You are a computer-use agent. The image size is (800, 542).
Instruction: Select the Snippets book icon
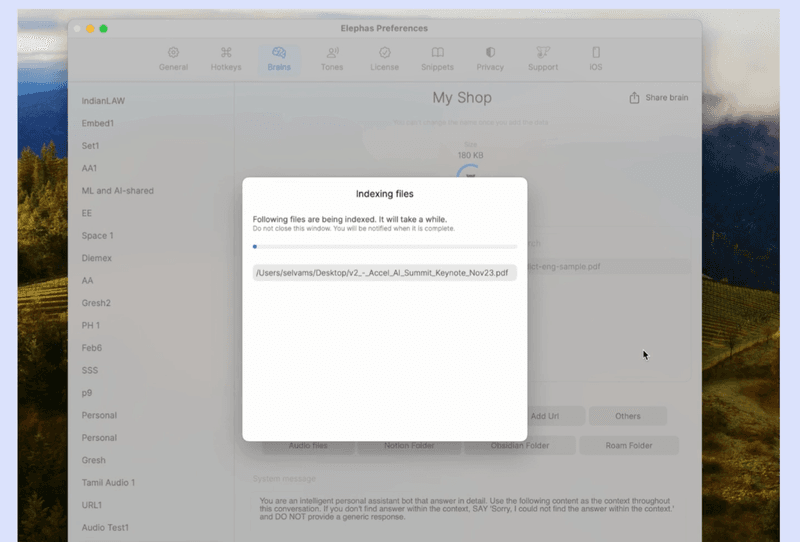(437, 53)
